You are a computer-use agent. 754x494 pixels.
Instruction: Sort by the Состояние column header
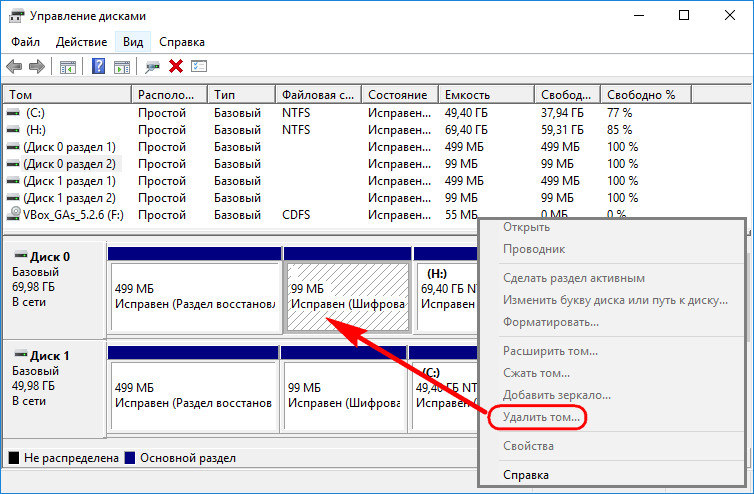pos(400,95)
